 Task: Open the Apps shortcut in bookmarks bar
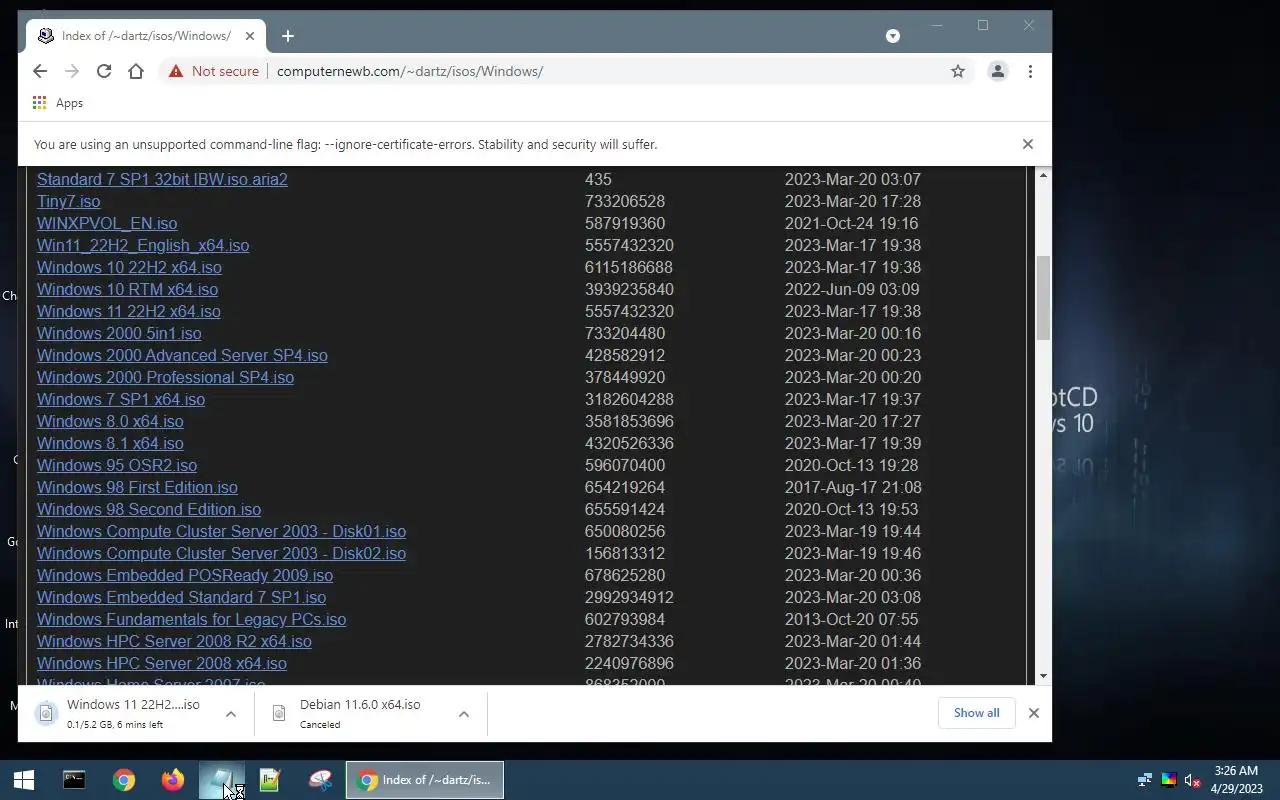[x=58, y=103]
